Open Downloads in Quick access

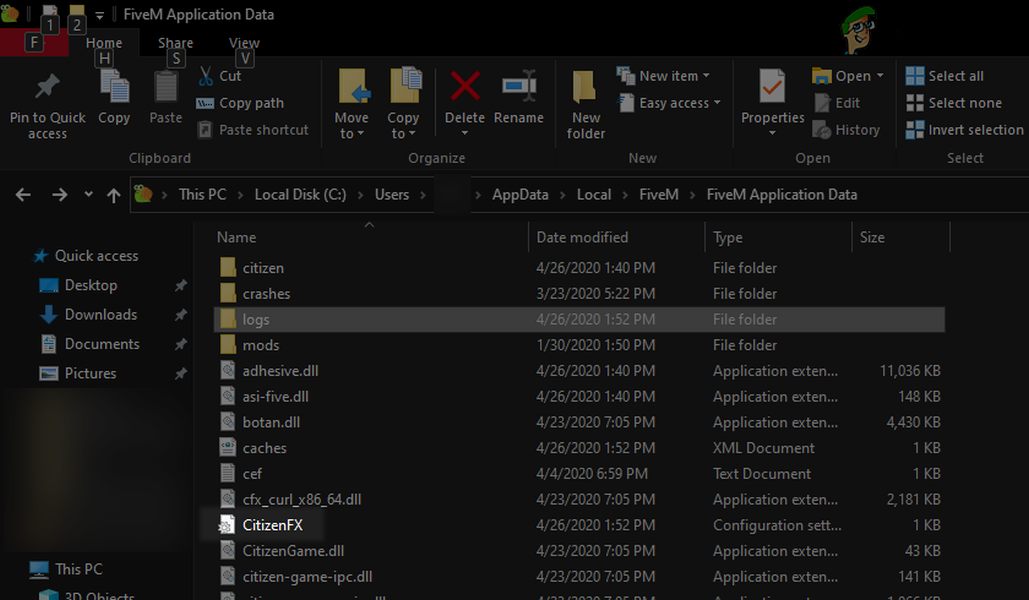tap(100, 314)
